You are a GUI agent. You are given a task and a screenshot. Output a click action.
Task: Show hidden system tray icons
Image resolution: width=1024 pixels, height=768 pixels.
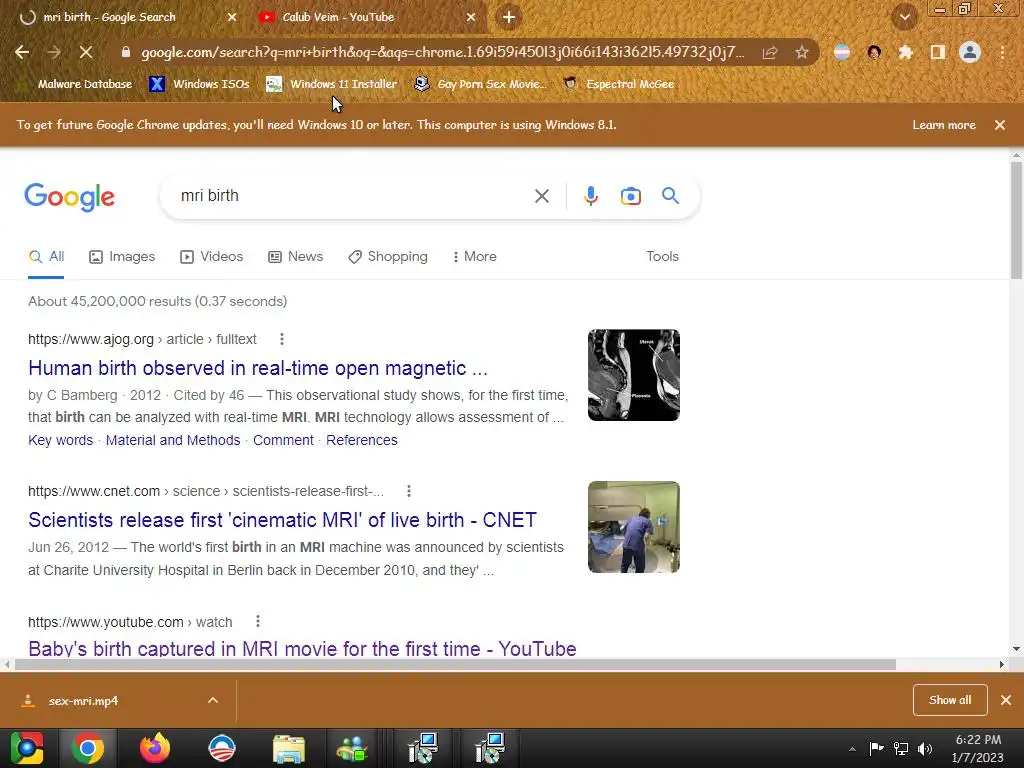tap(852, 749)
